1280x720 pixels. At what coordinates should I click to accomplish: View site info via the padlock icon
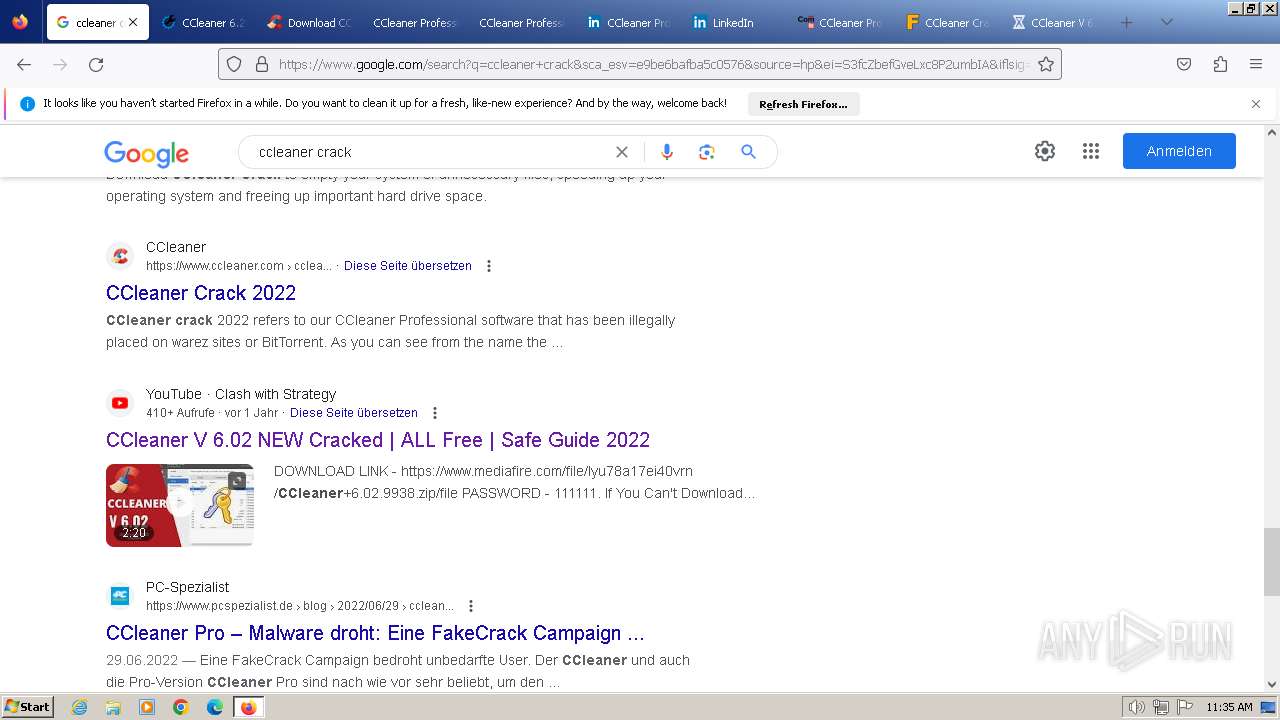262,64
